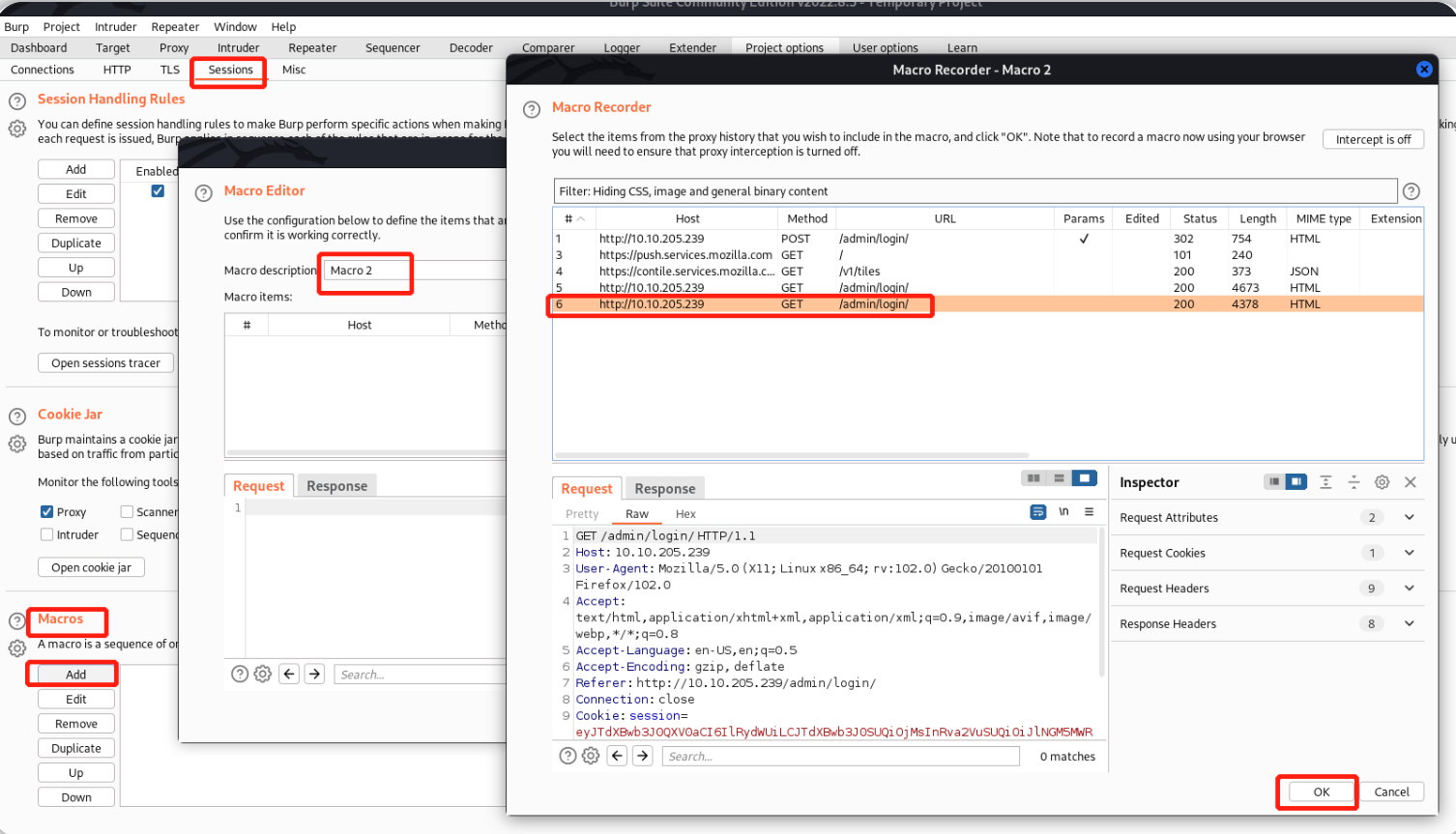Confirm macro selection with OK

click(x=1321, y=791)
